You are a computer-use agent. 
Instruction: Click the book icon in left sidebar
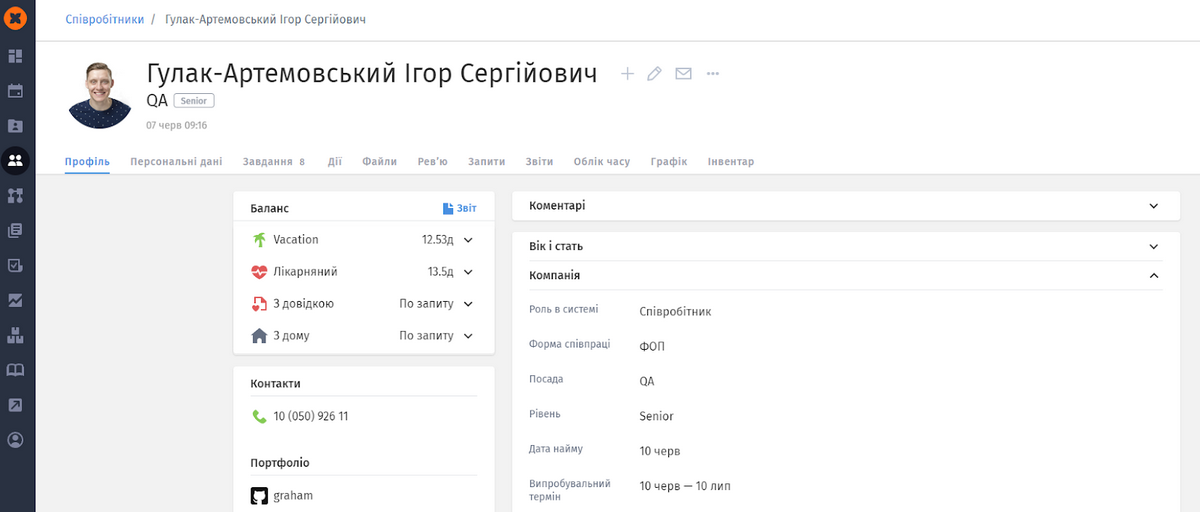pyautogui.click(x=16, y=370)
